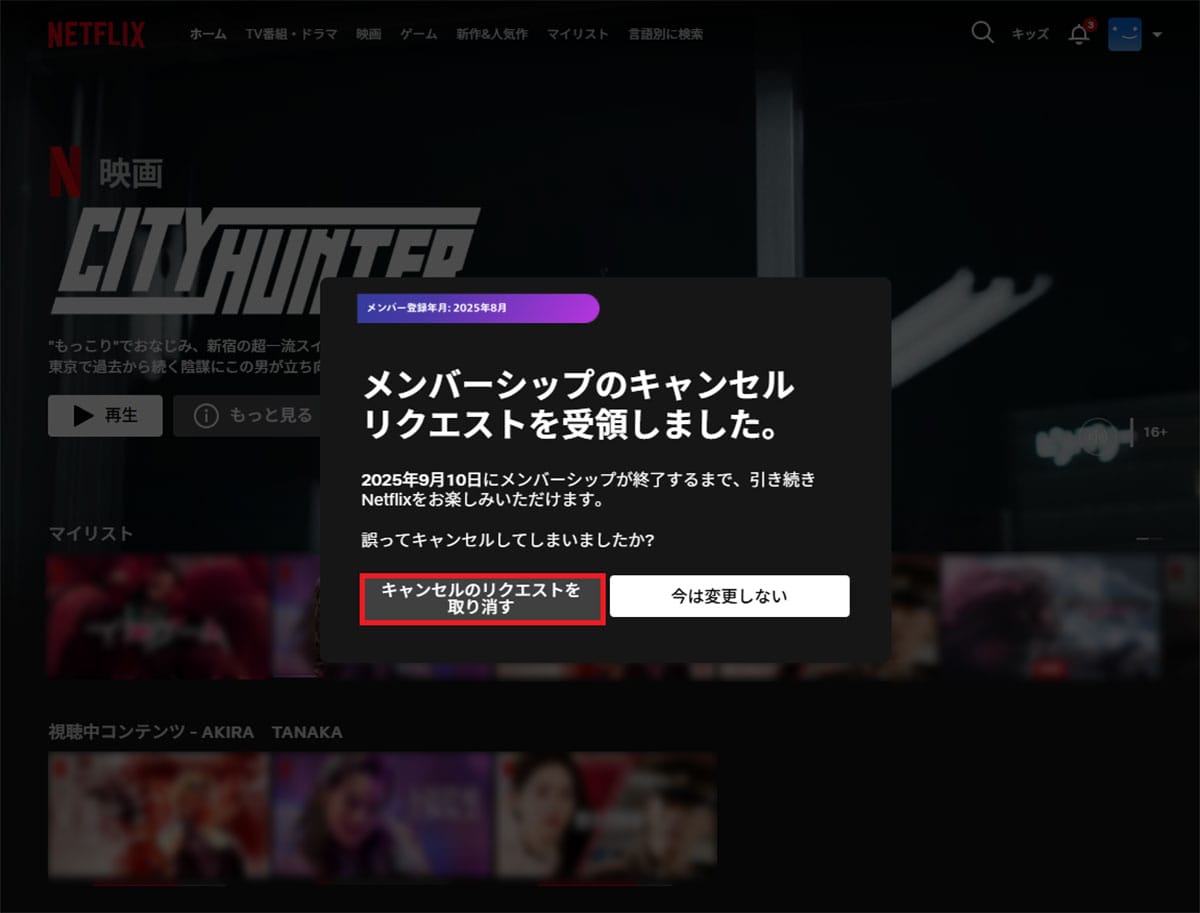Viewport: 1200px width, 913px height.
Task: Open the ゲーム menu item
Action: point(419,34)
